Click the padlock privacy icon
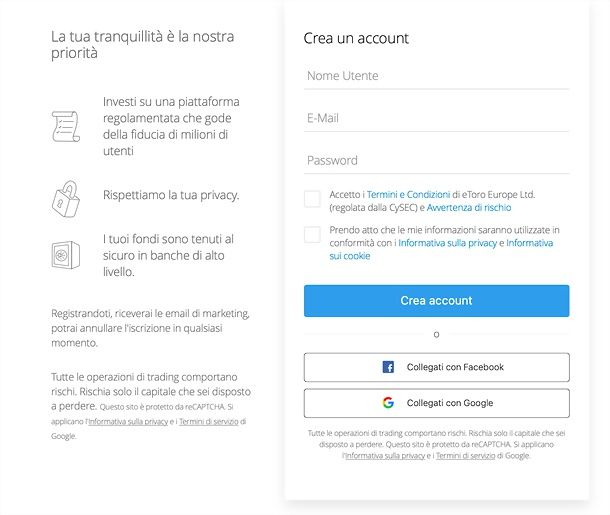The width and height of the screenshot is (610, 515). tap(66, 199)
